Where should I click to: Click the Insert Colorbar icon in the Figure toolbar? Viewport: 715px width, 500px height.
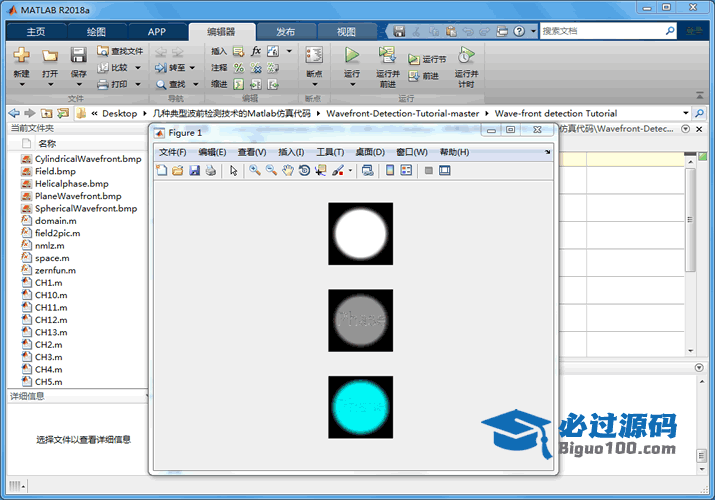click(390, 171)
